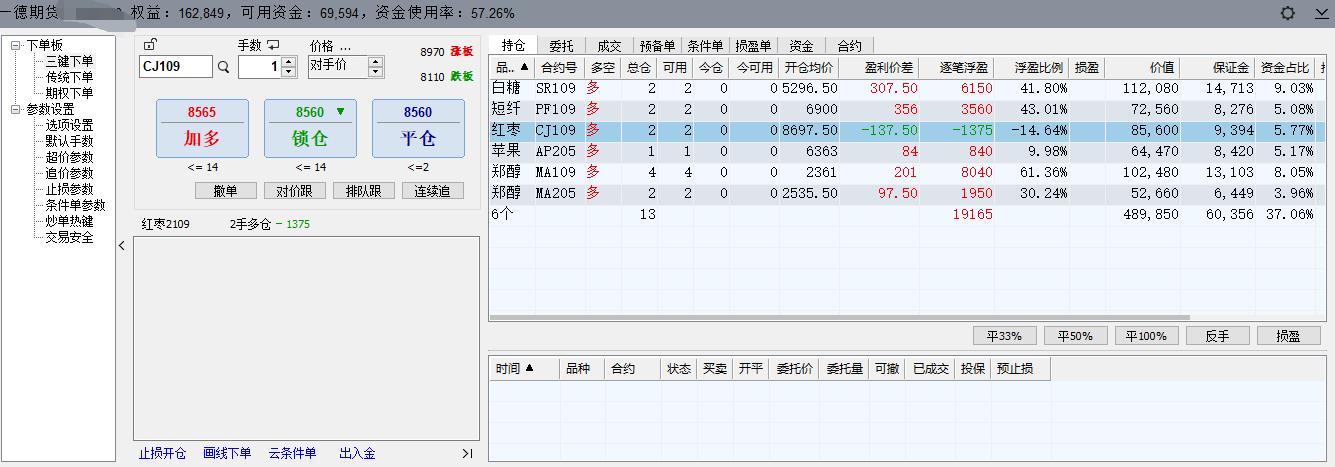The width and height of the screenshot is (1335, 467).
Task: Click the magnifier icon next to CJ109
Action: [223, 67]
